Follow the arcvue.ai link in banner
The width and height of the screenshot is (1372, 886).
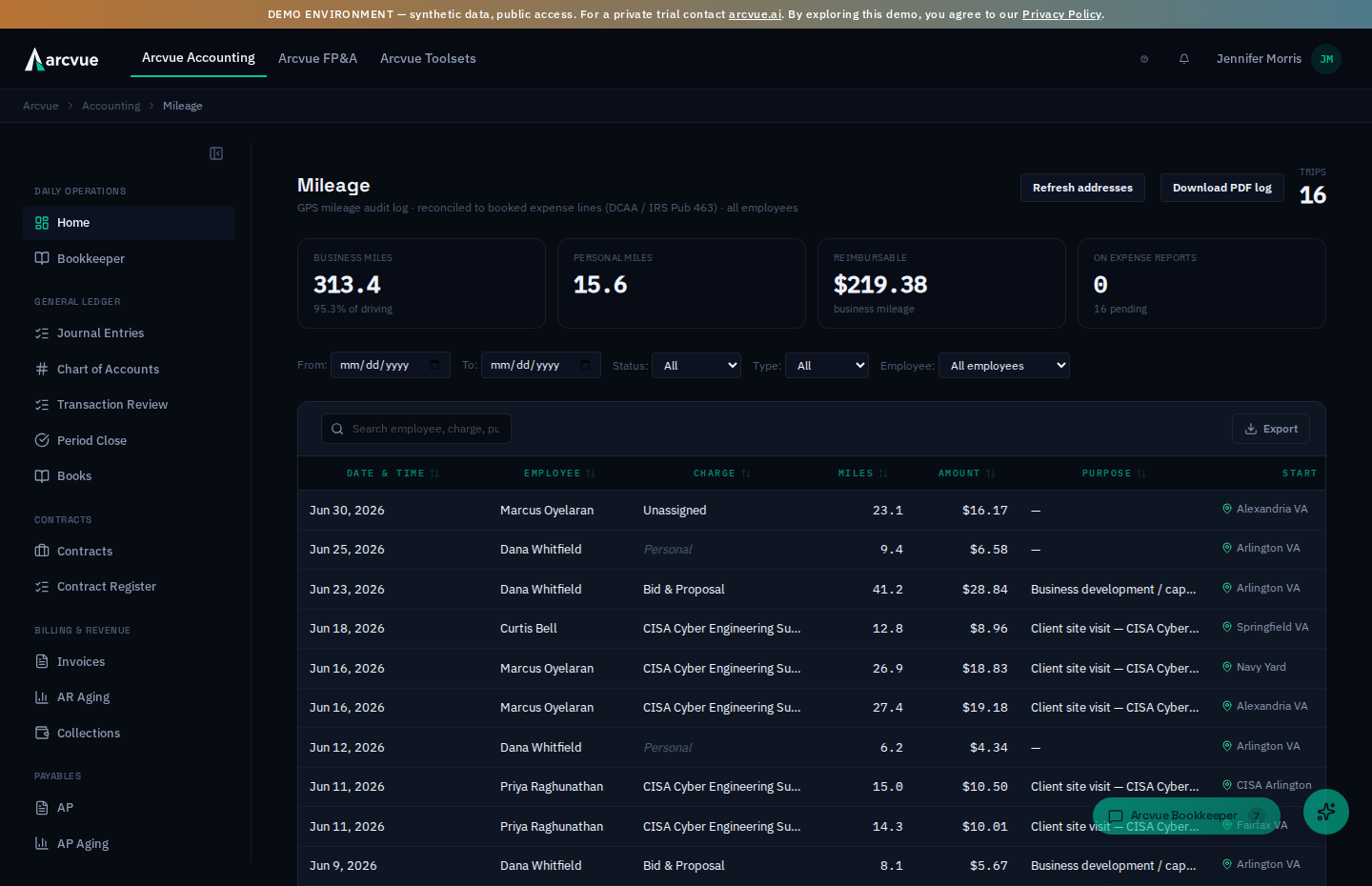755,14
